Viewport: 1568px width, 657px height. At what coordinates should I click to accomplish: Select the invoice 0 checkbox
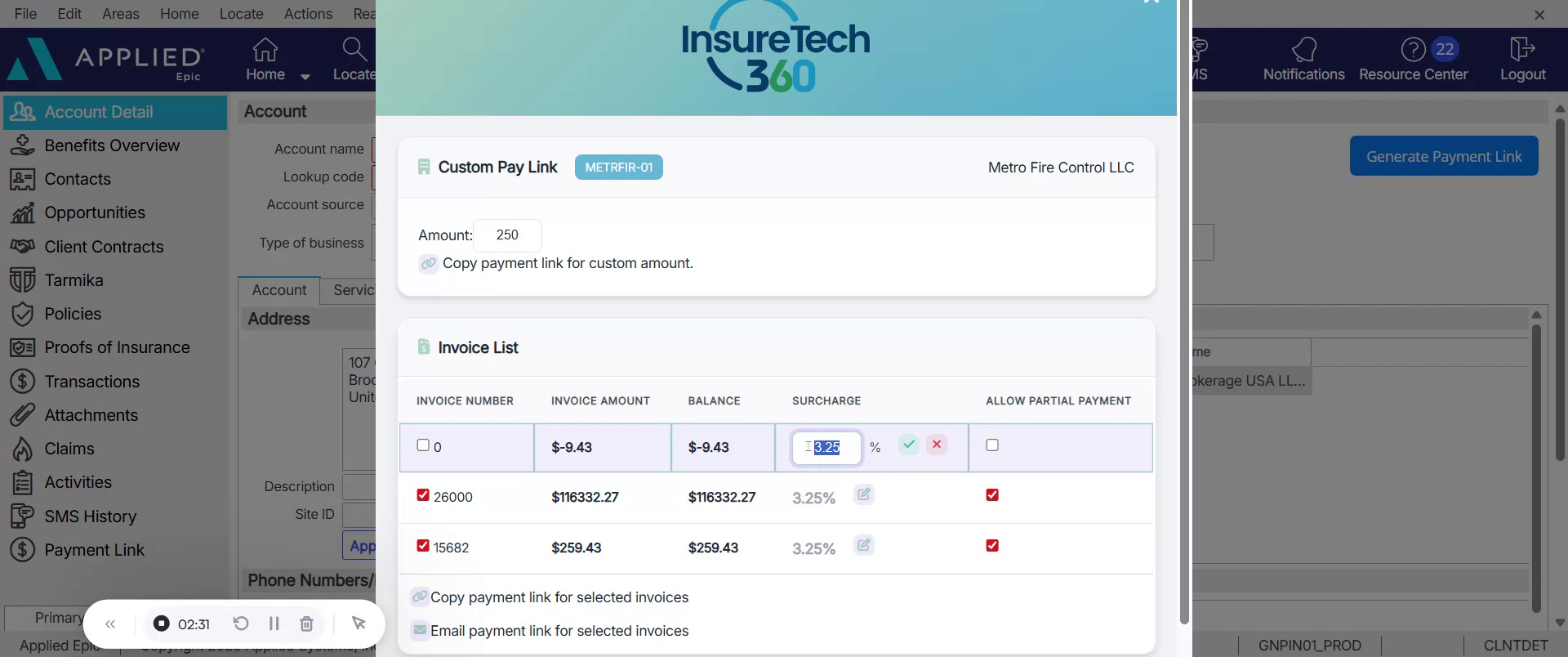click(423, 445)
